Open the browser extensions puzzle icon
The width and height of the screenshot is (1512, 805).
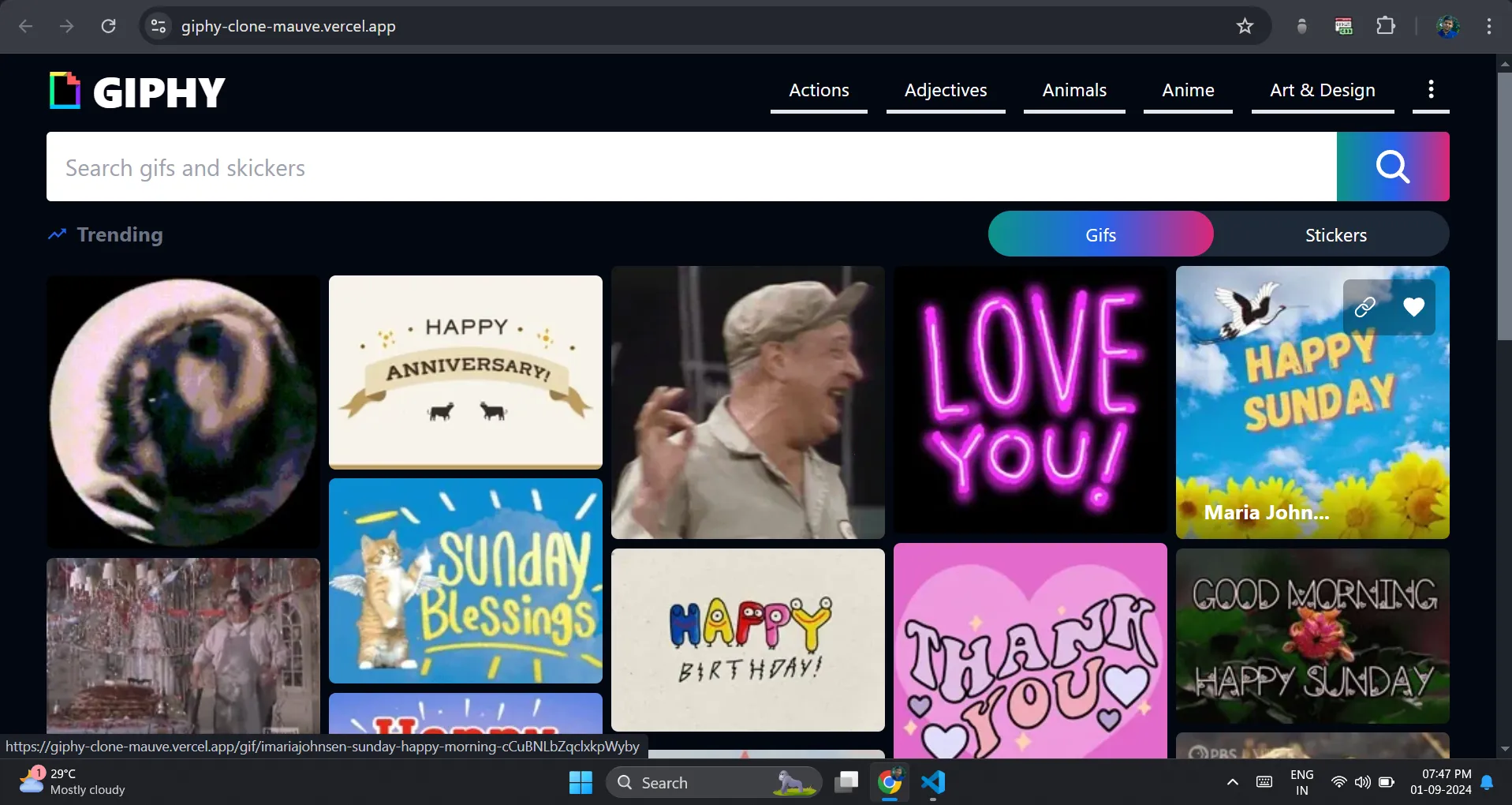point(1386,26)
